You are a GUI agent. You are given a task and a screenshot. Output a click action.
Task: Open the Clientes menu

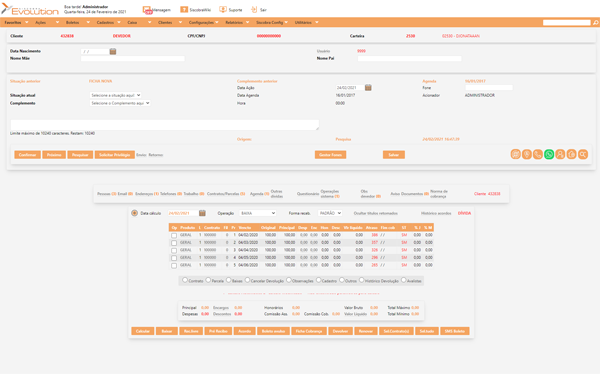(170, 23)
